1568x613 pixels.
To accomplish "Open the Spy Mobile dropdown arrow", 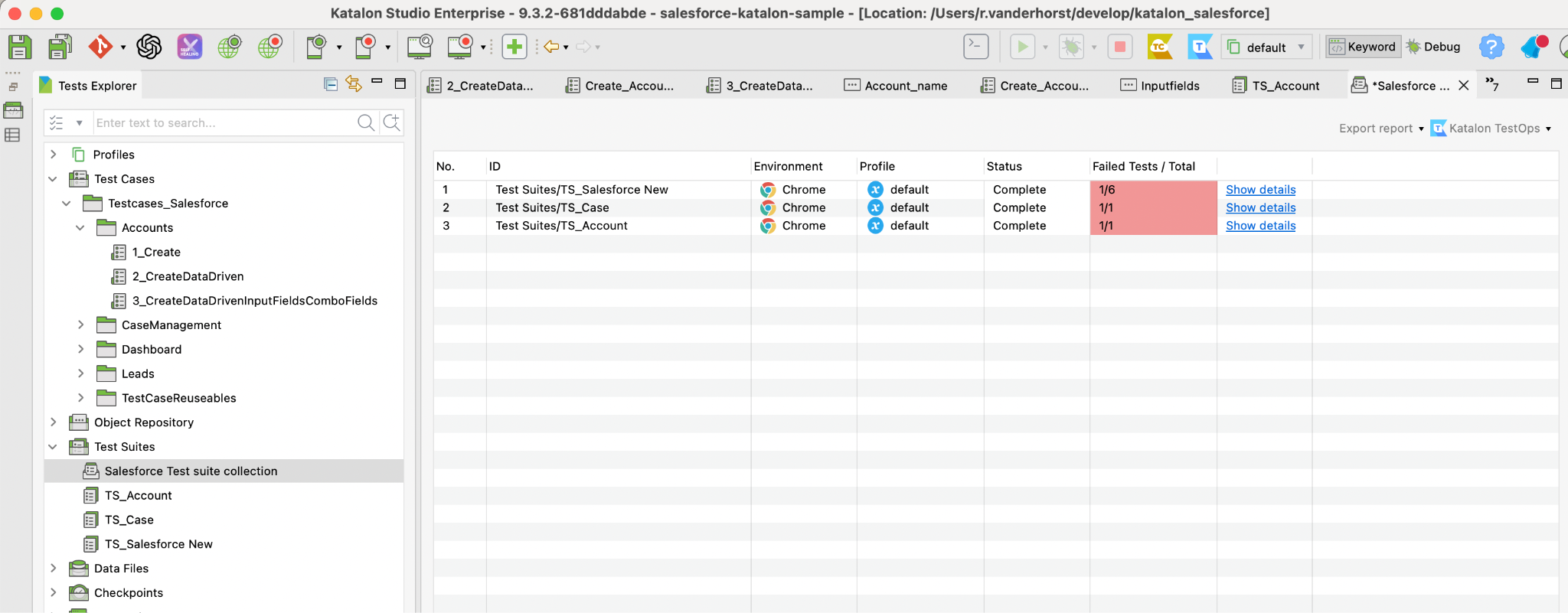I will [339, 47].
